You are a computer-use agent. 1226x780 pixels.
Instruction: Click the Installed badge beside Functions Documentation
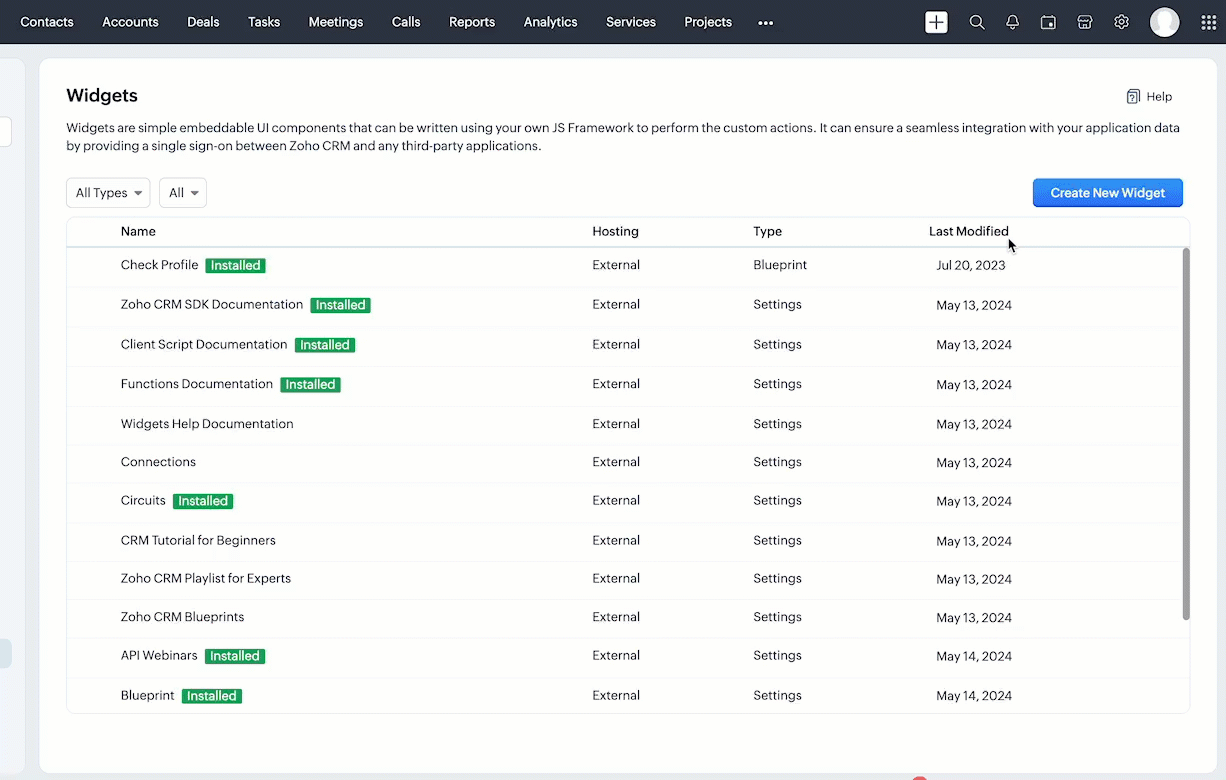pos(310,384)
